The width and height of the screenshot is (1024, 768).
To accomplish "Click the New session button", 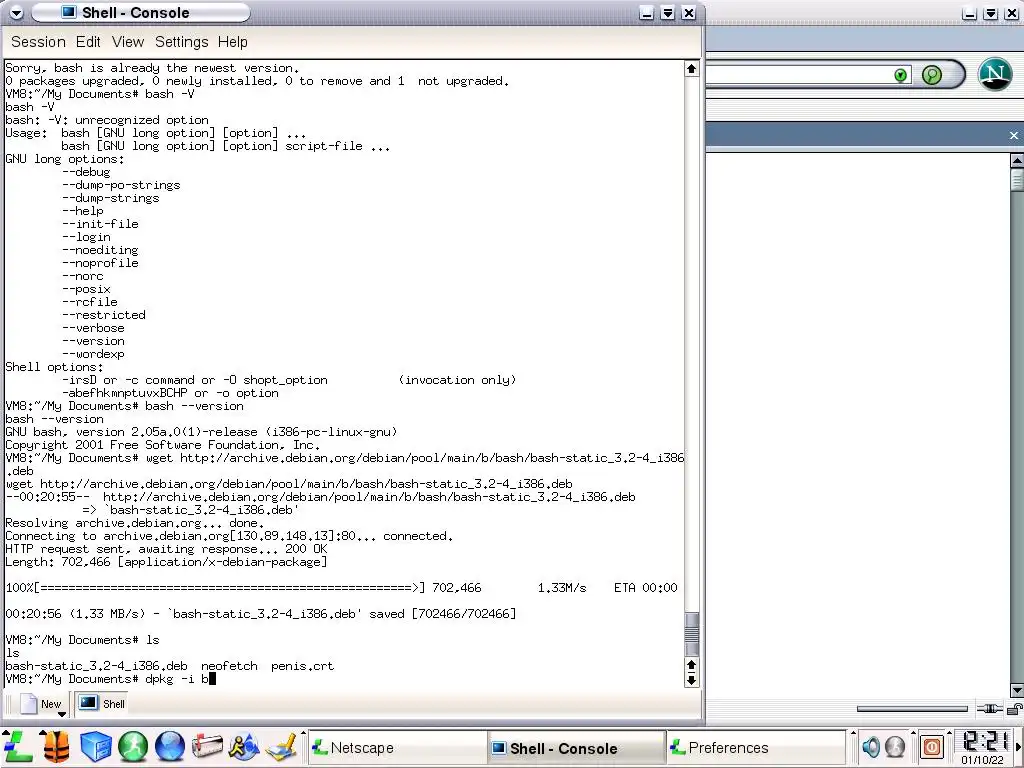I will pos(40,704).
